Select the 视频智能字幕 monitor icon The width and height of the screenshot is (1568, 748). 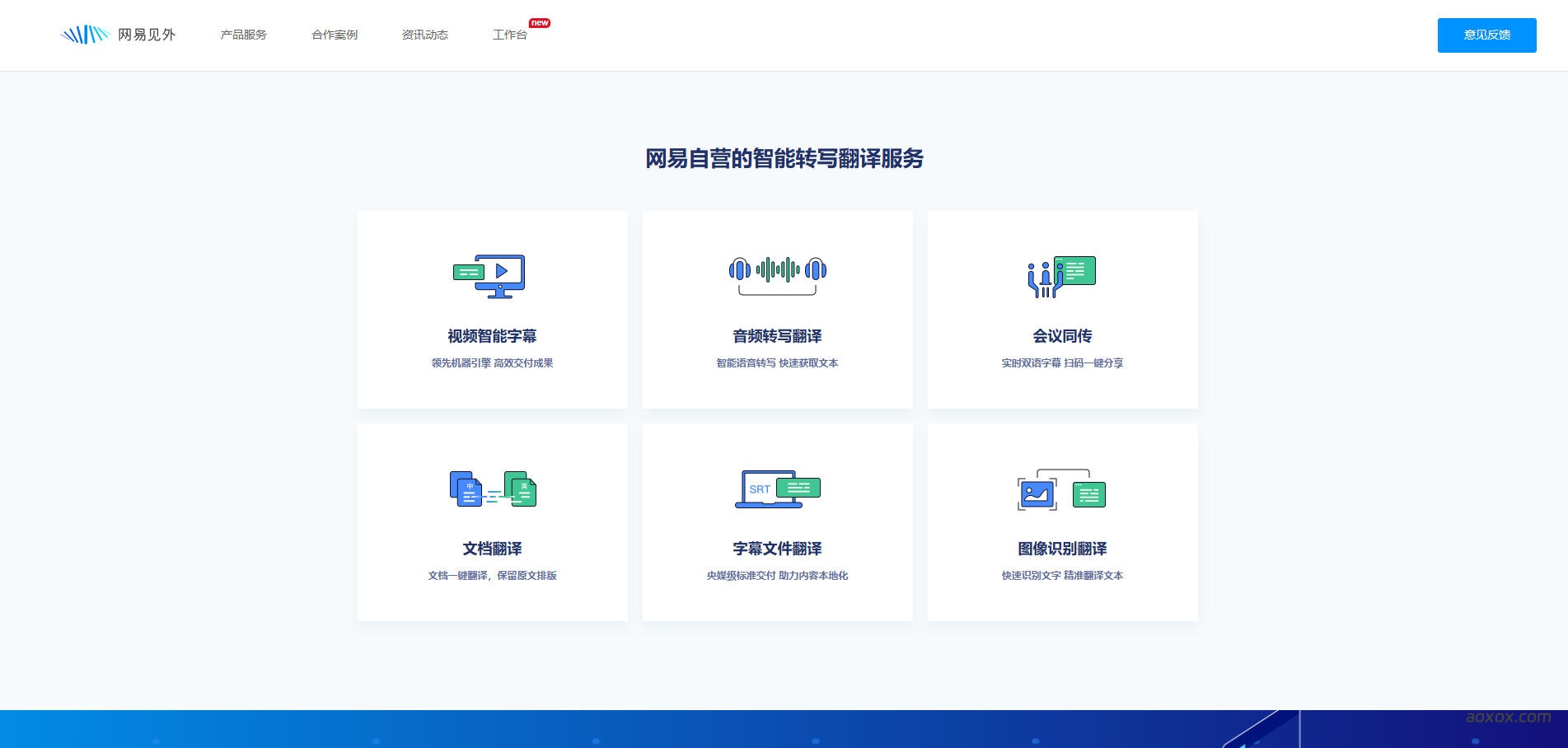pos(491,276)
